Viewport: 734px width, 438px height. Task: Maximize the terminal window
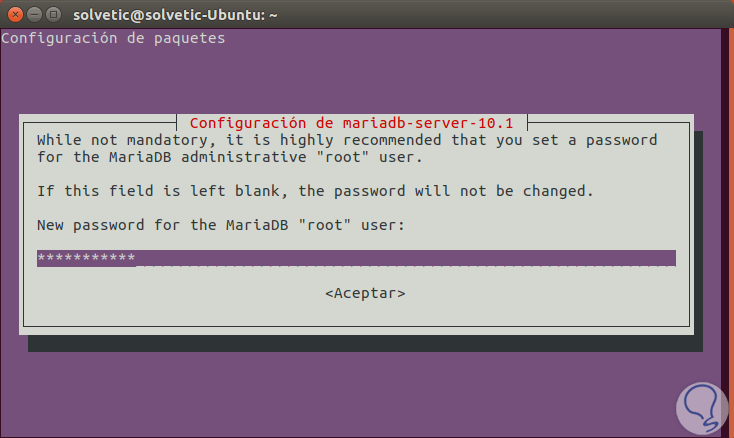pos(53,15)
